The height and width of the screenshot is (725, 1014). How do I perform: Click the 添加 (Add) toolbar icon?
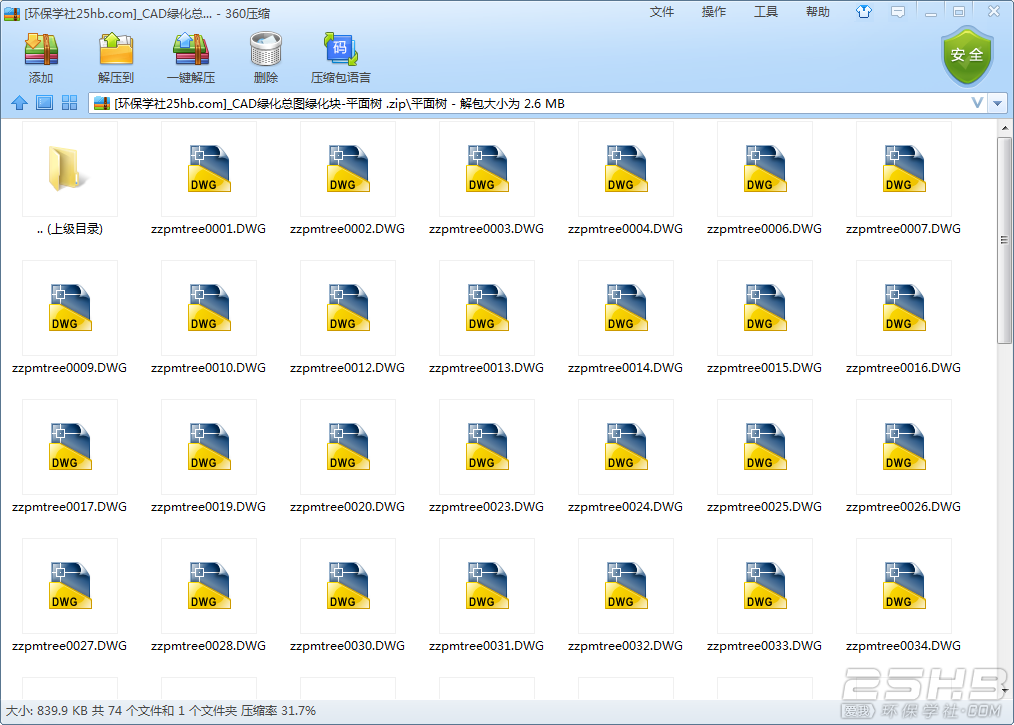tap(41, 49)
